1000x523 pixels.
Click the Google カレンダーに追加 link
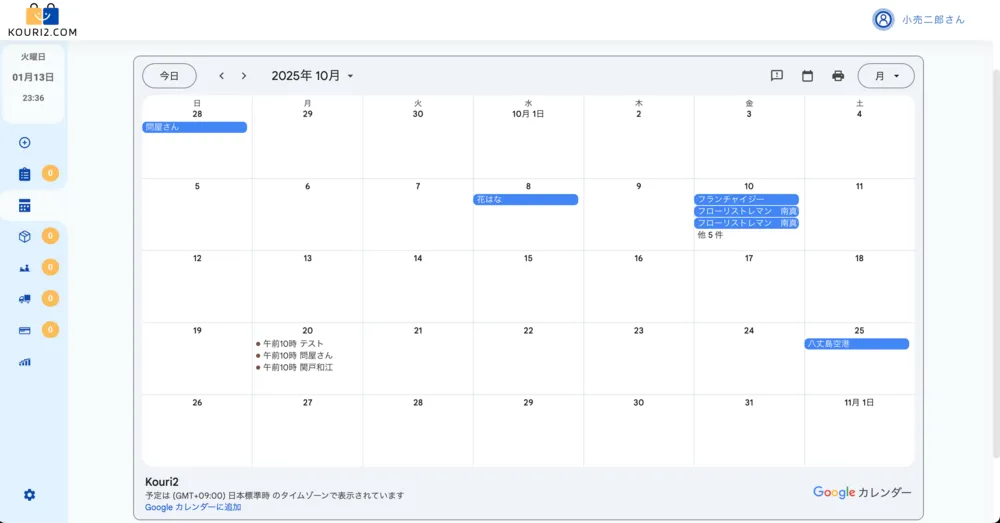[x=193, y=507]
